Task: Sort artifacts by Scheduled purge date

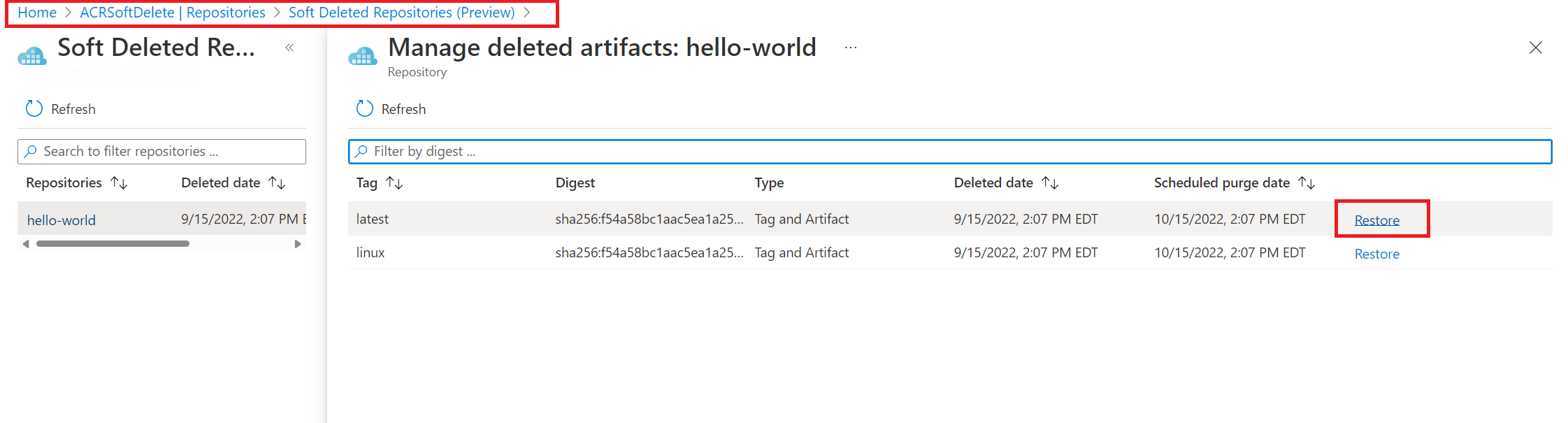Action: tap(1307, 183)
